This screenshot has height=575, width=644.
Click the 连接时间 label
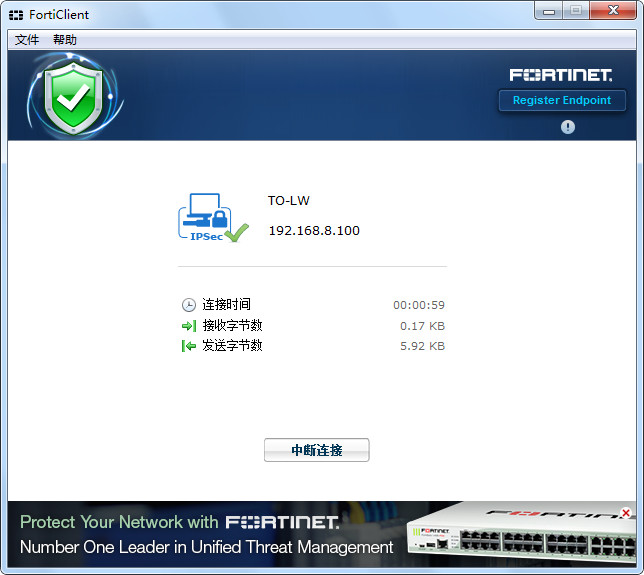pyautogui.click(x=226, y=304)
